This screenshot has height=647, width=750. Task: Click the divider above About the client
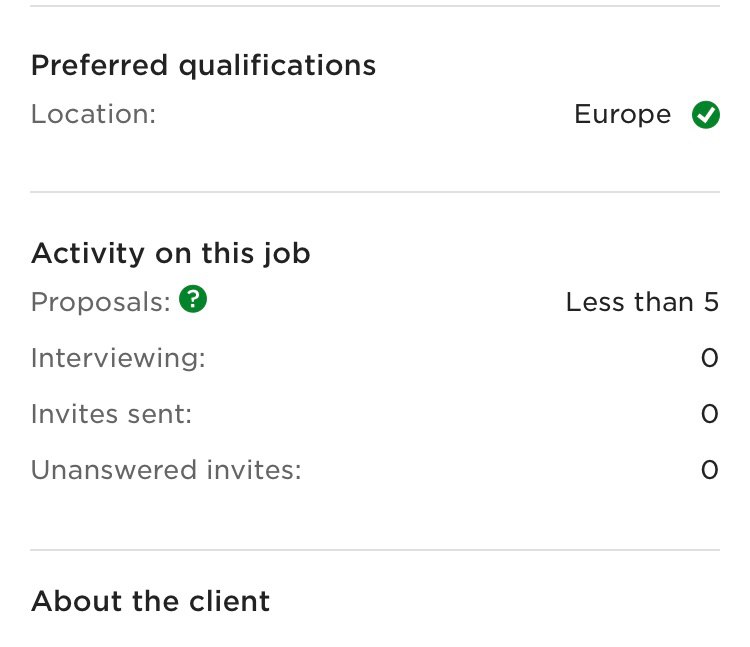coord(375,550)
